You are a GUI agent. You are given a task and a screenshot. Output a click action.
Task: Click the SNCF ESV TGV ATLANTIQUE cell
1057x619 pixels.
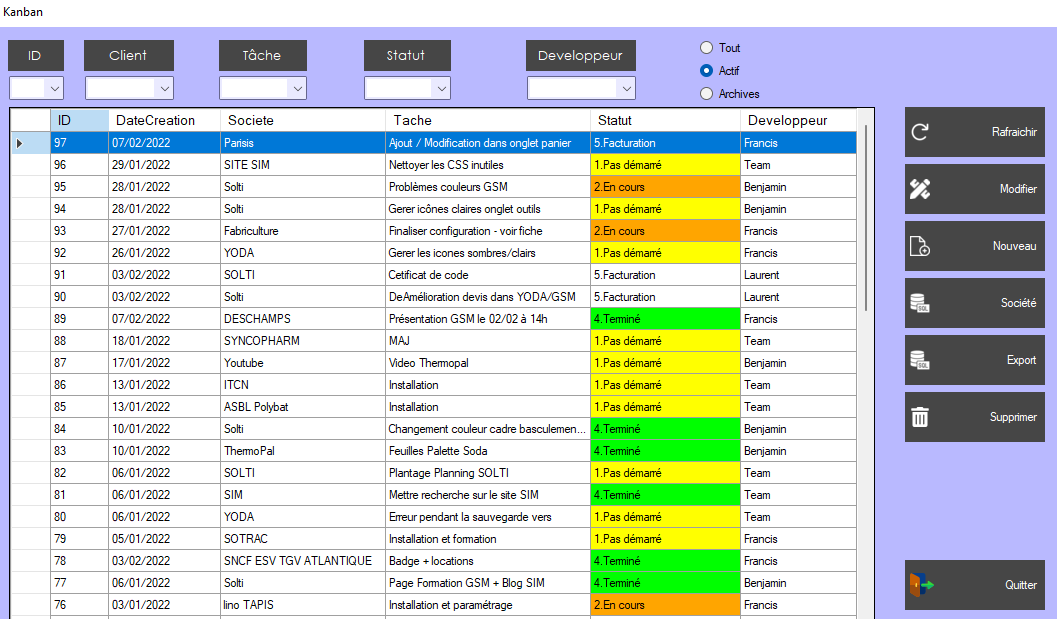coord(303,561)
